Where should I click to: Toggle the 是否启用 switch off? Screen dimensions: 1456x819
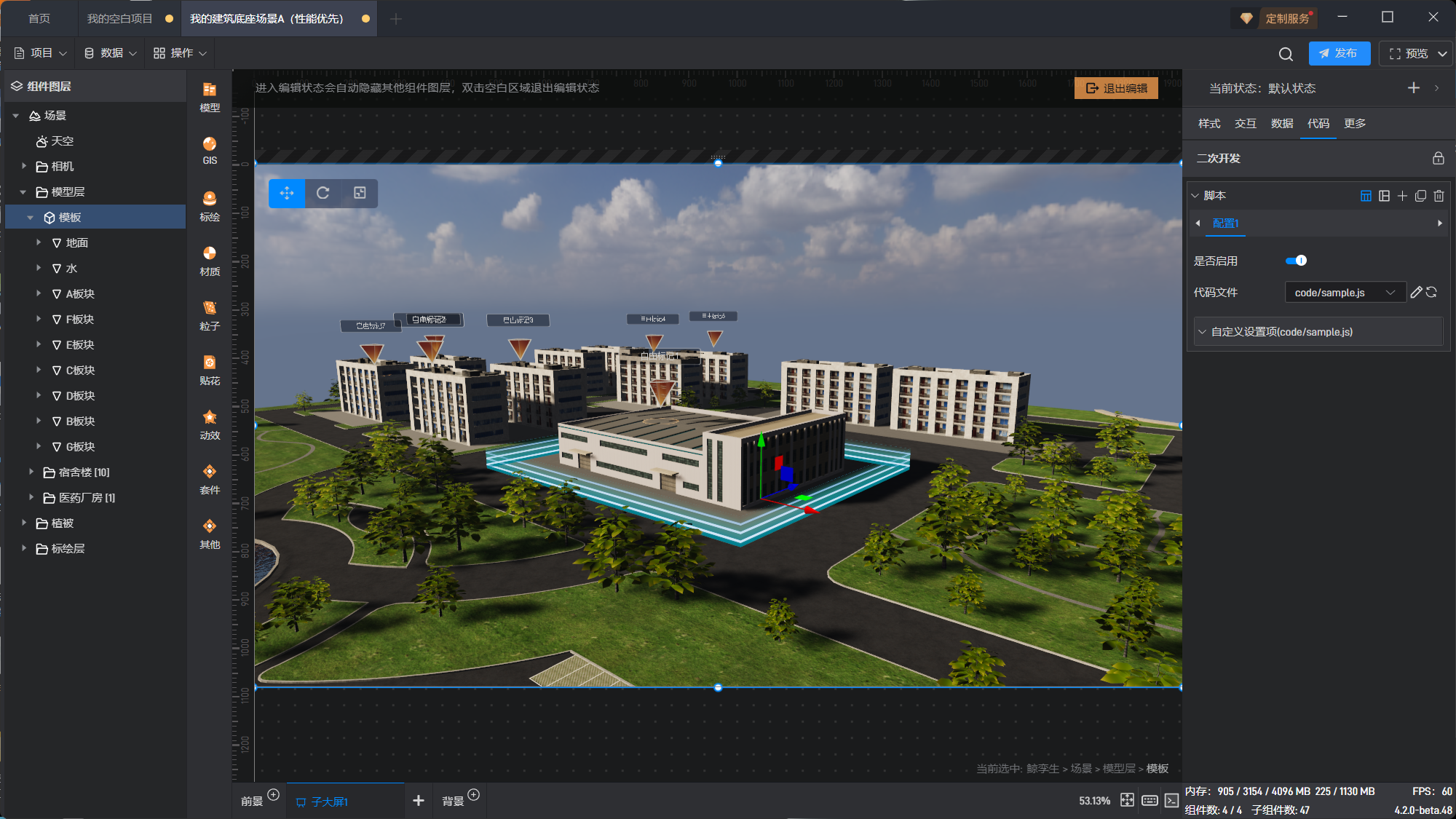(x=1296, y=261)
